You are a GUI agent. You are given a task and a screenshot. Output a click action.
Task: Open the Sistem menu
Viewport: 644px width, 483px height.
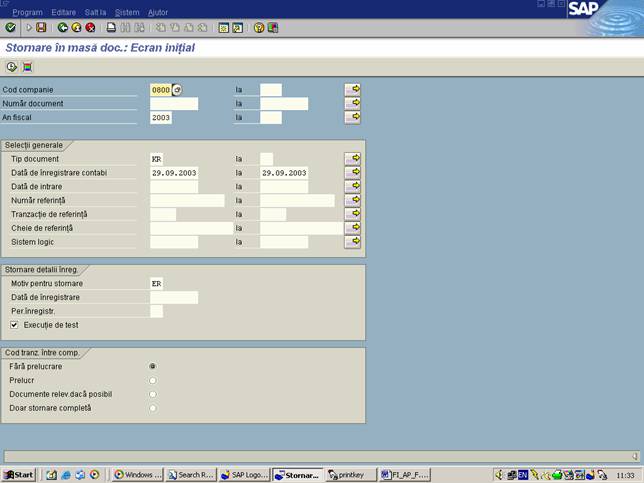[127, 12]
